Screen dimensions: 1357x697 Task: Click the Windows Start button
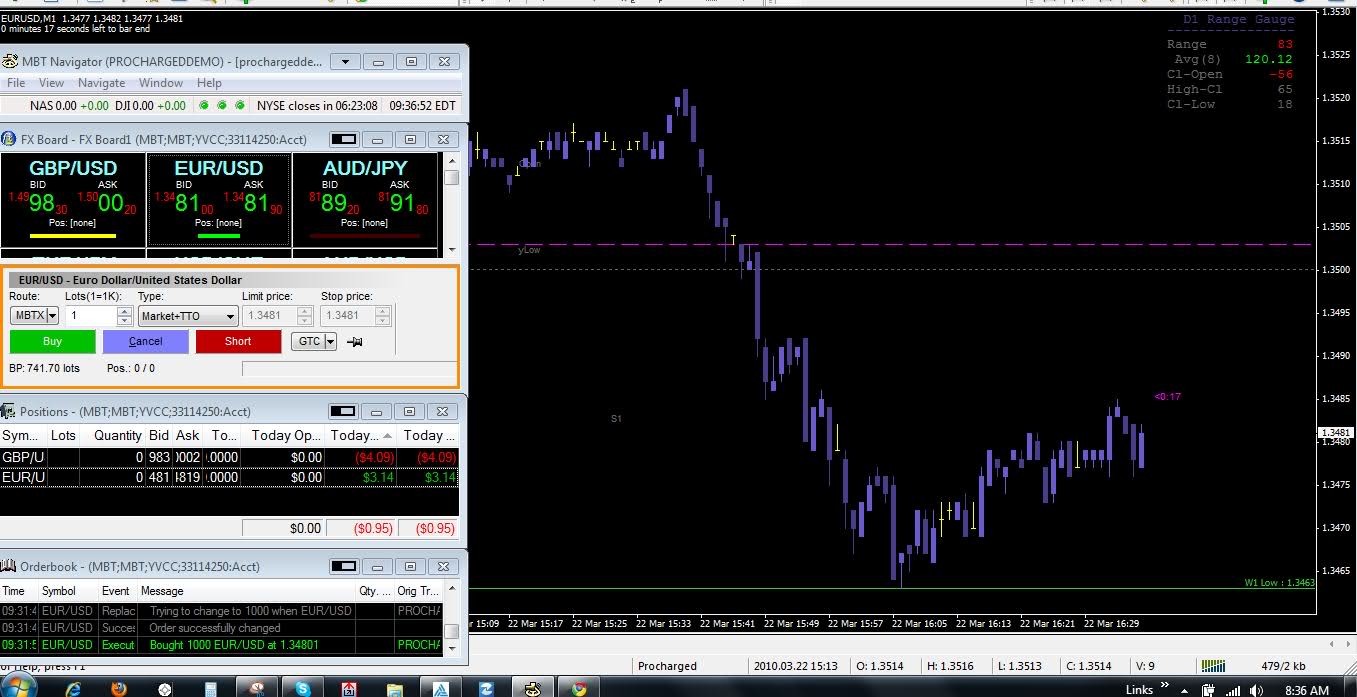18,687
